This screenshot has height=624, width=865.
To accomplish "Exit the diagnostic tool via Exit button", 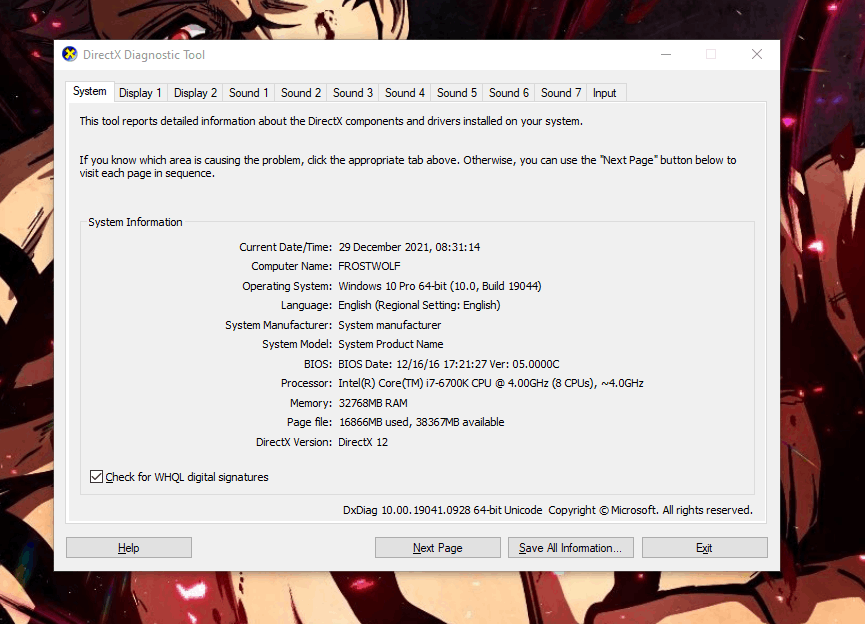I will tap(704, 548).
